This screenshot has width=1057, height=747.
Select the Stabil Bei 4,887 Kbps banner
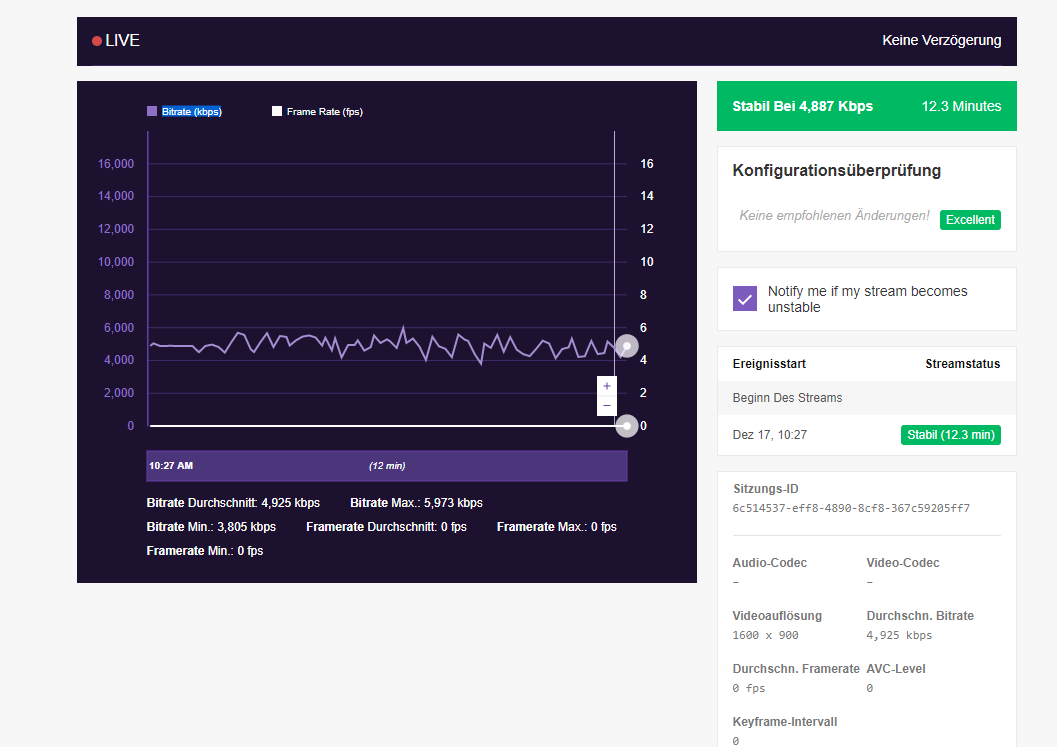coord(866,106)
